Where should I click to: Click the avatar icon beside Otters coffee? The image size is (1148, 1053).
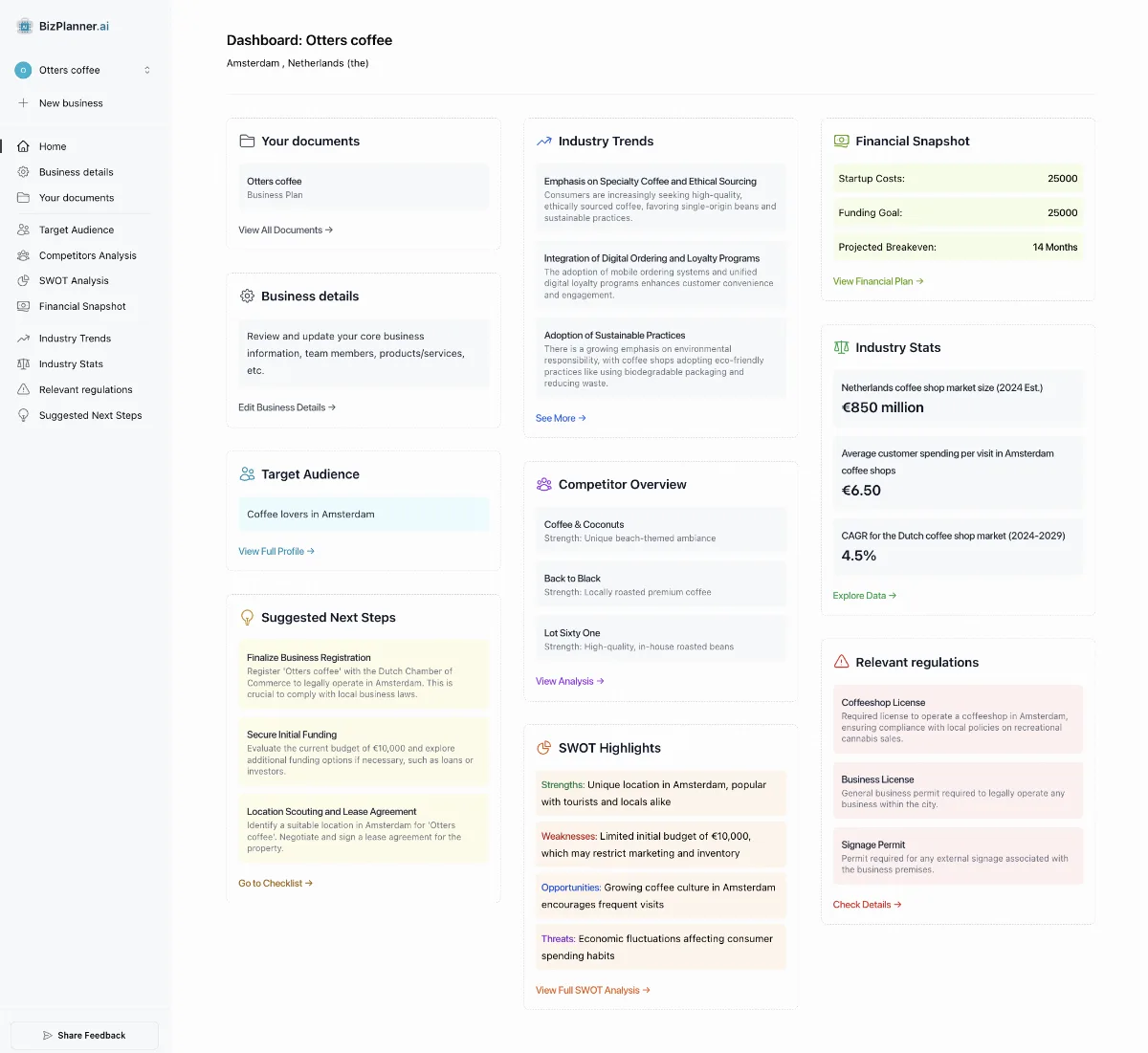pyautogui.click(x=24, y=71)
